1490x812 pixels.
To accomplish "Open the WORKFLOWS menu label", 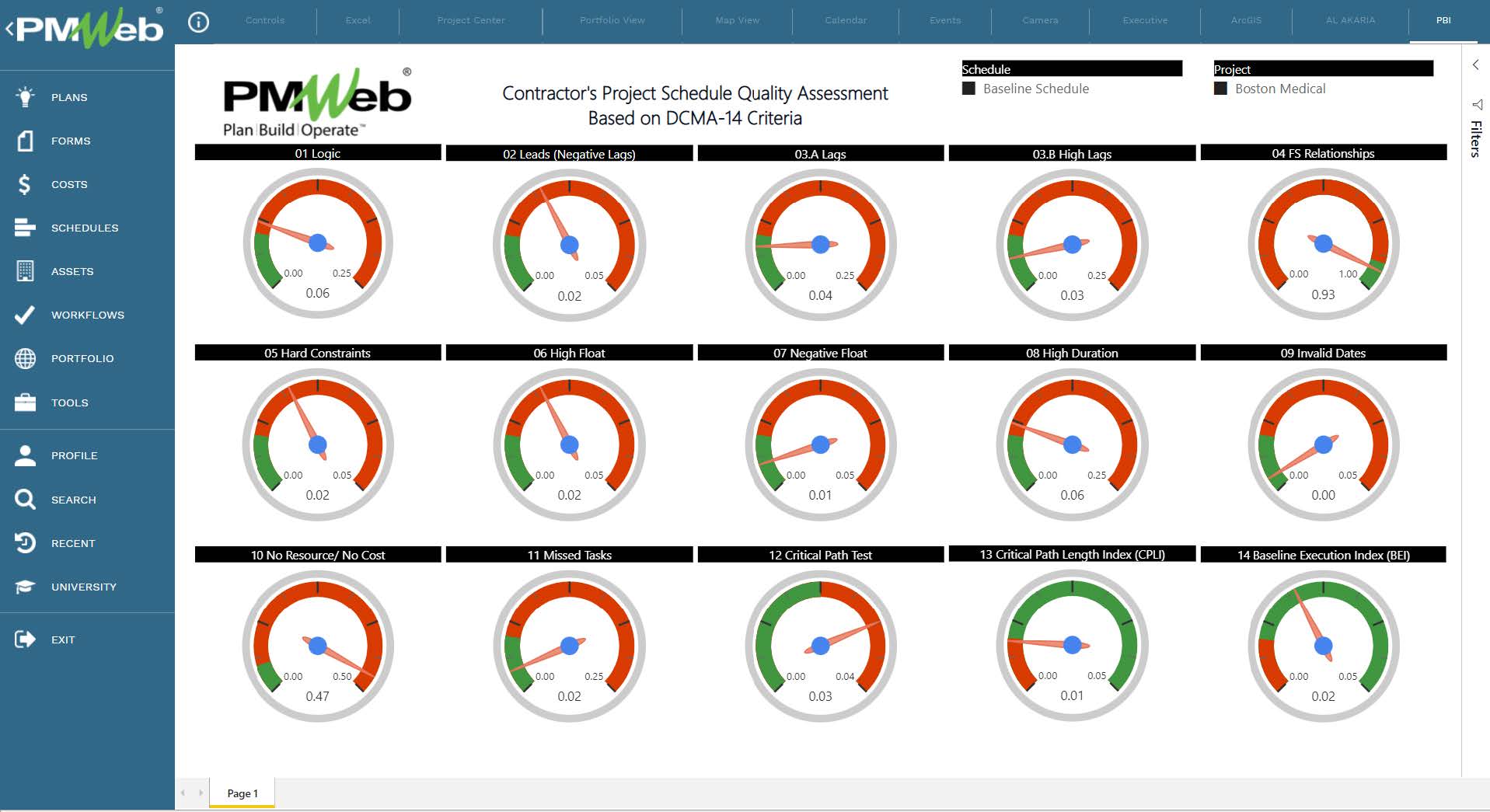I will [88, 315].
